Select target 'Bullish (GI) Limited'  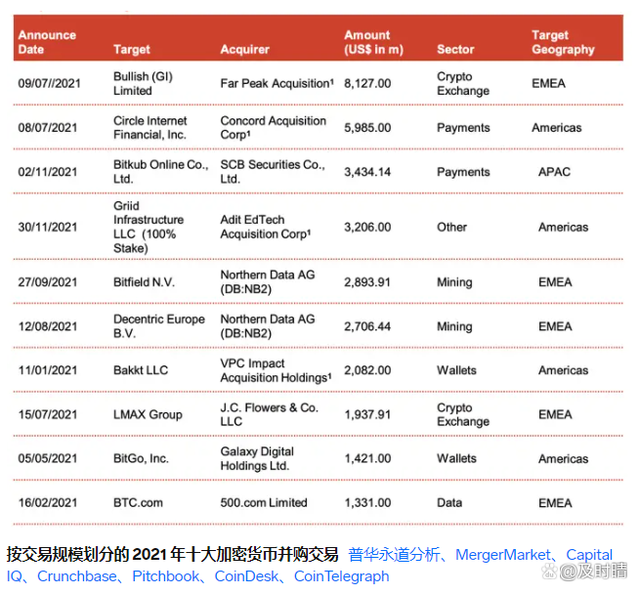[x=143, y=83]
